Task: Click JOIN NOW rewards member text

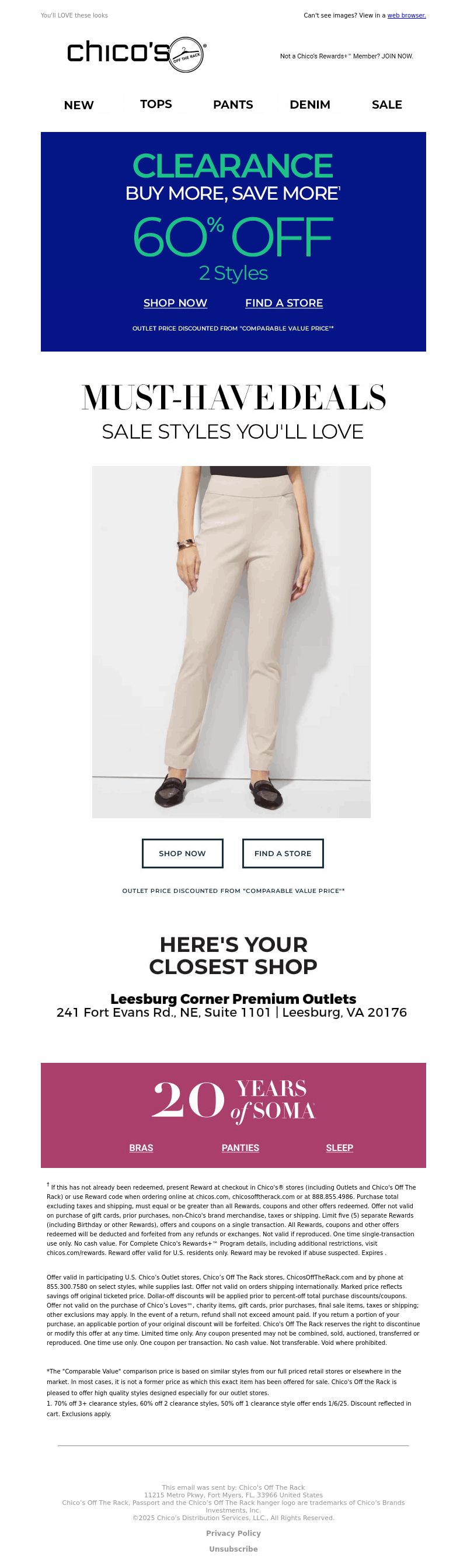Action: tap(347, 56)
